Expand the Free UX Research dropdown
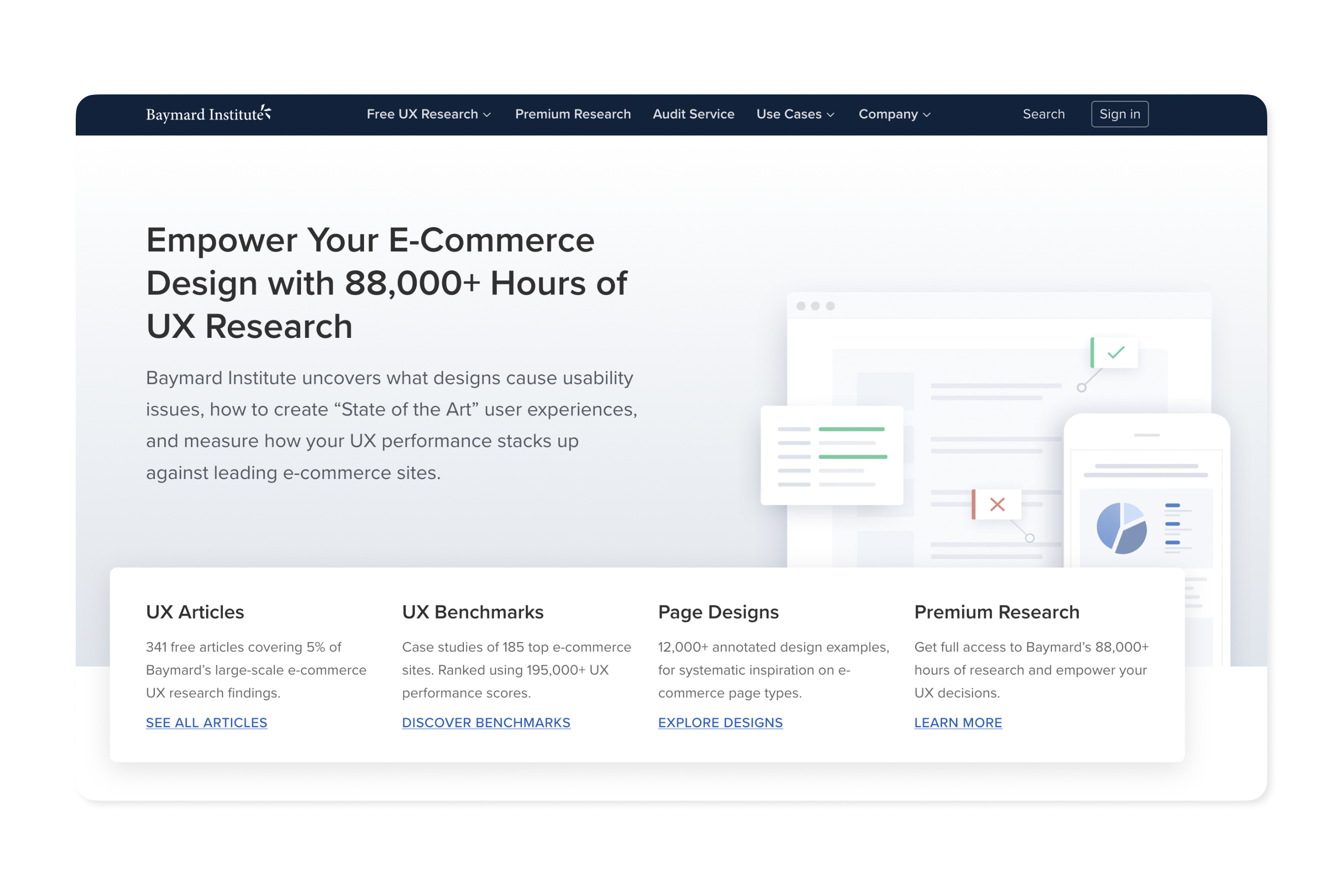 point(429,114)
